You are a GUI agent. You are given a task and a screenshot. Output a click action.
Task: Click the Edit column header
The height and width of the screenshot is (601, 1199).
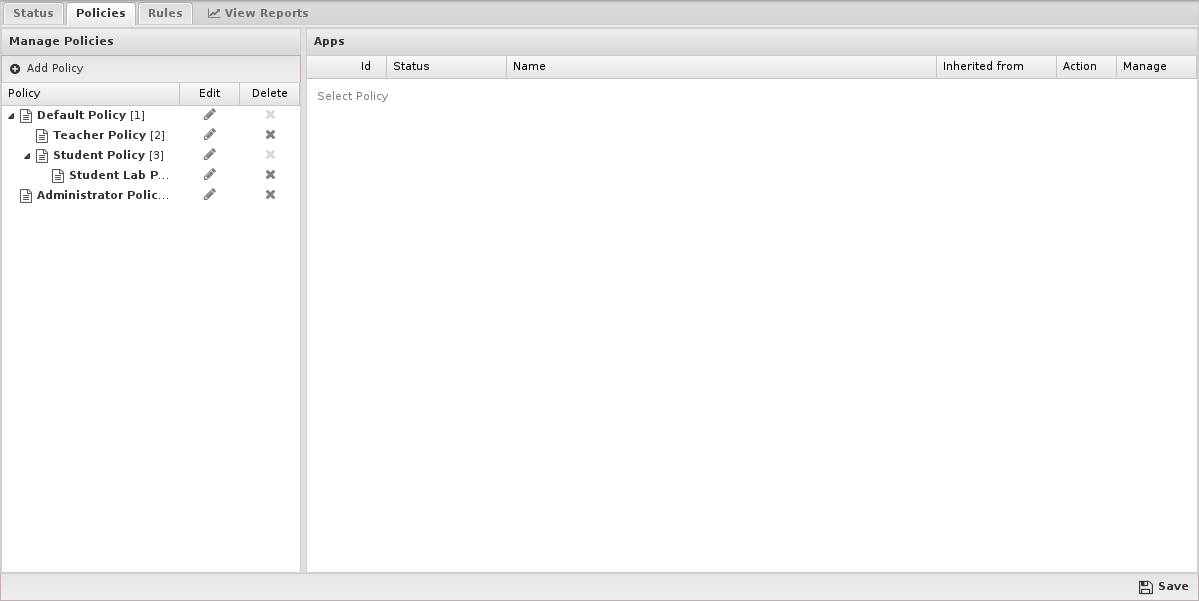click(x=210, y=93)
